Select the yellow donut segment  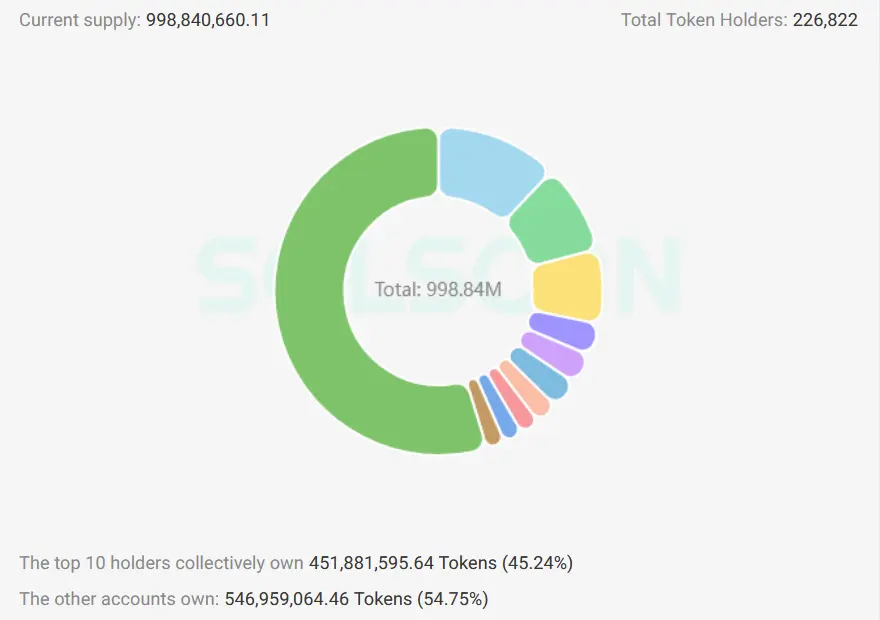click(568, 287)
